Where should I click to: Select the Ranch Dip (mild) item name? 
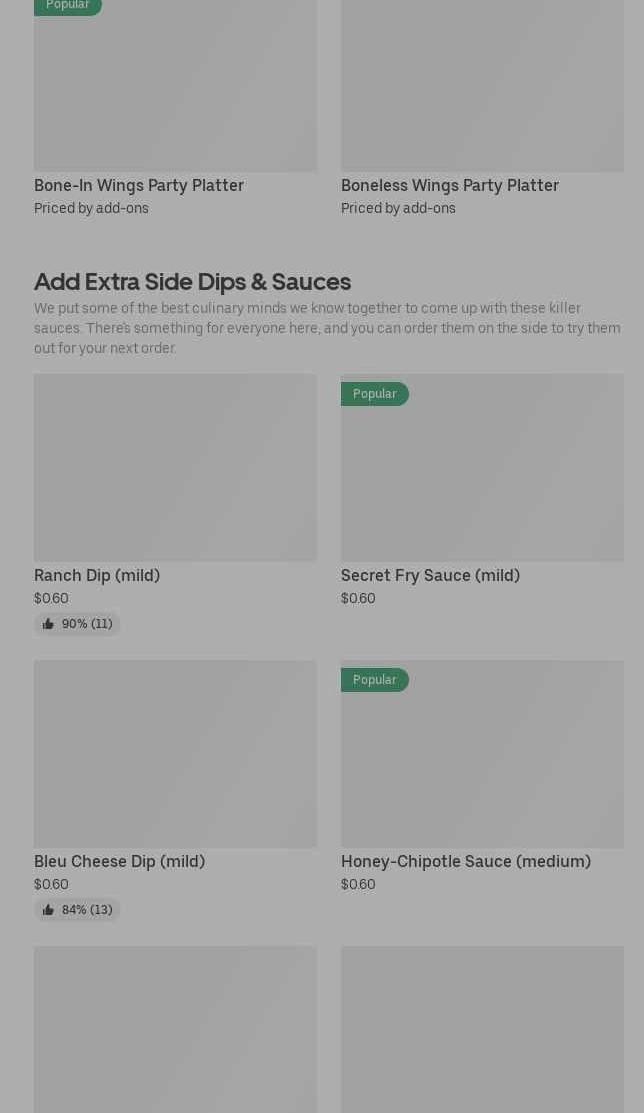click(x=97, y=575)
